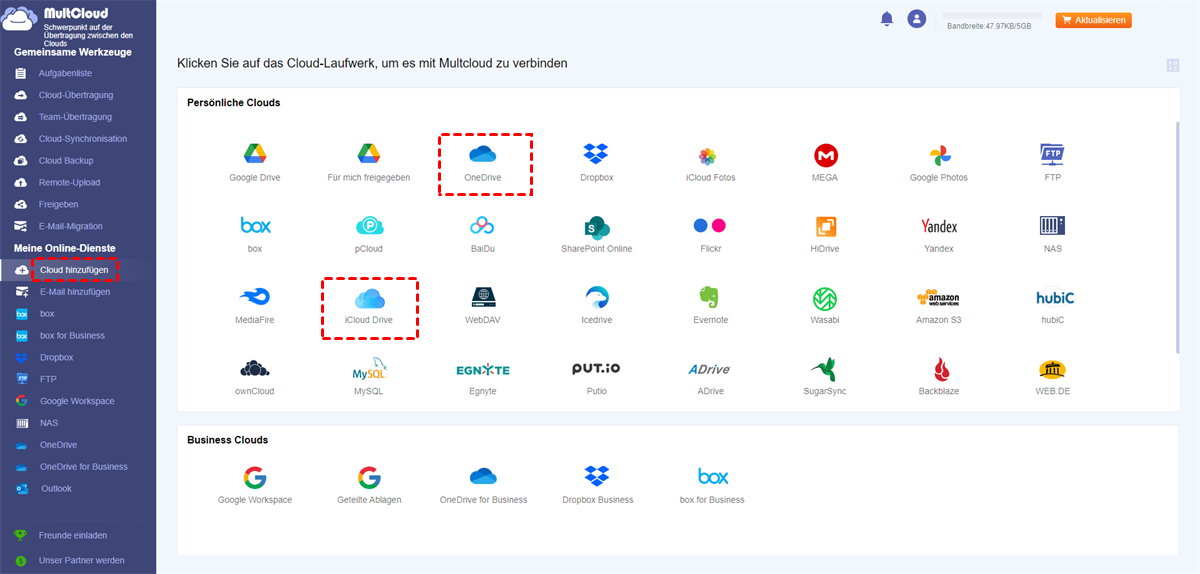Click the Aktualisieren upgrade button
This screenshot has height=574, width=1200.
point(1093,20)
